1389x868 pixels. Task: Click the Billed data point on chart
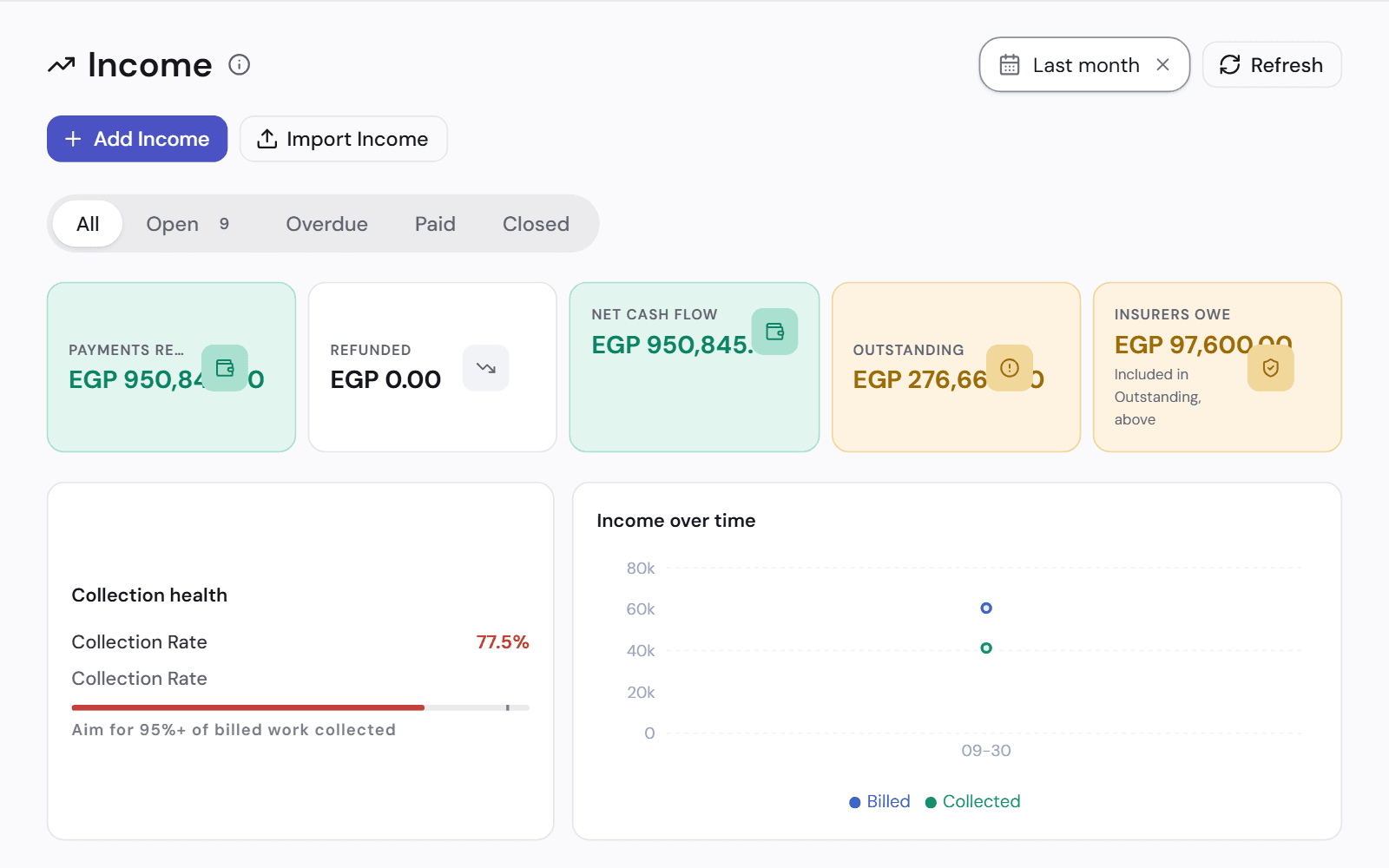coord(986,608)
